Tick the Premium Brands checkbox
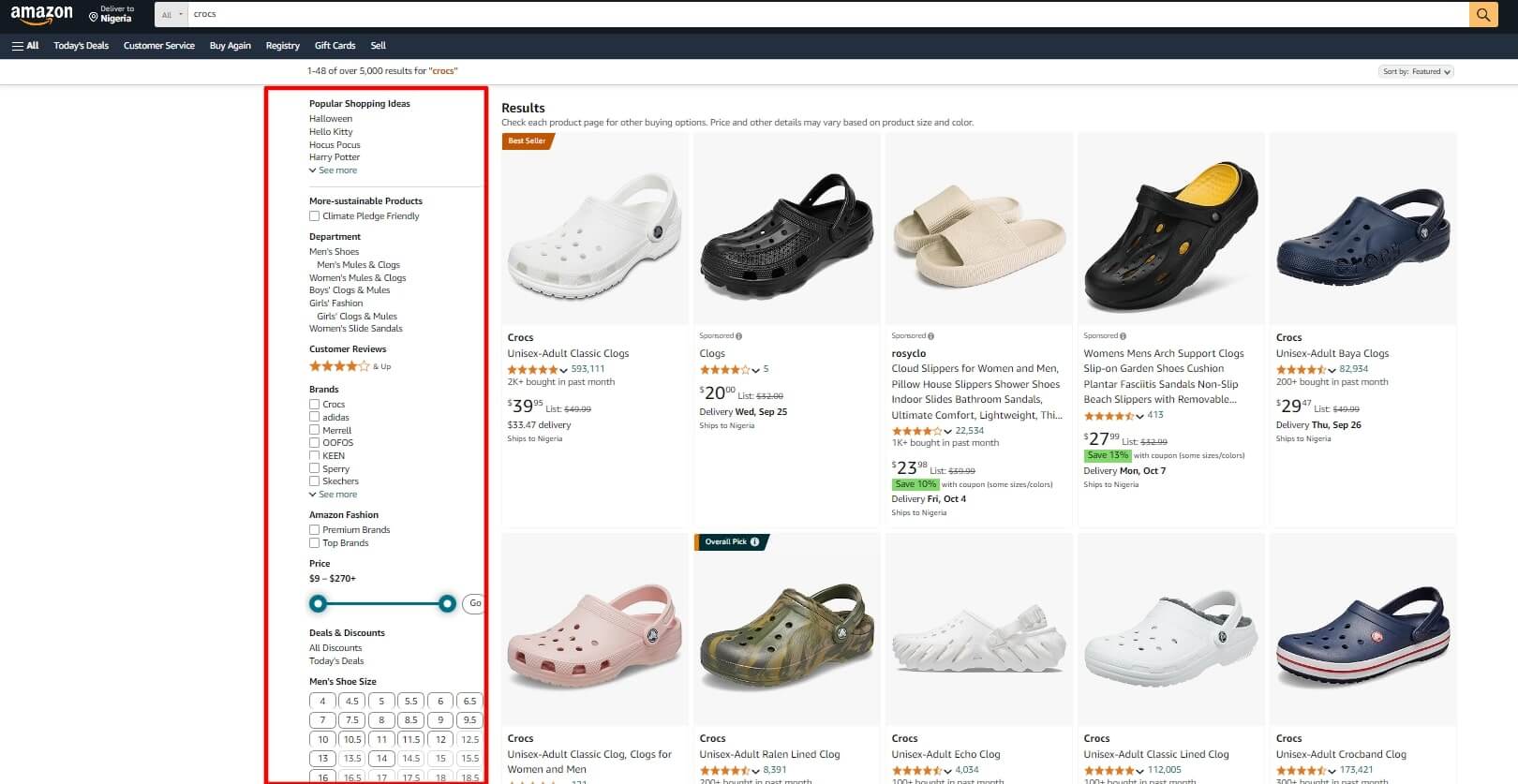The height and width of the screenshot is (784, 1518). (x=315, y=530)
